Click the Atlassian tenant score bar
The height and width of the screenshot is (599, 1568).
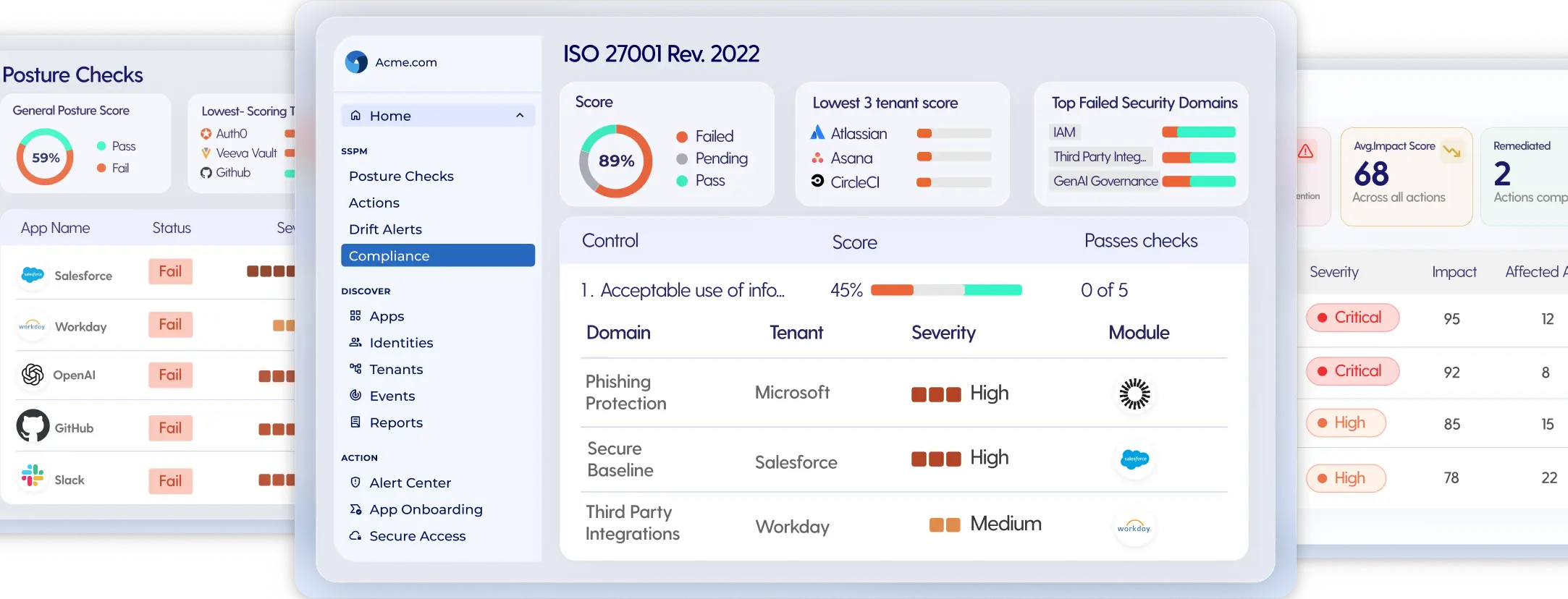954,133
